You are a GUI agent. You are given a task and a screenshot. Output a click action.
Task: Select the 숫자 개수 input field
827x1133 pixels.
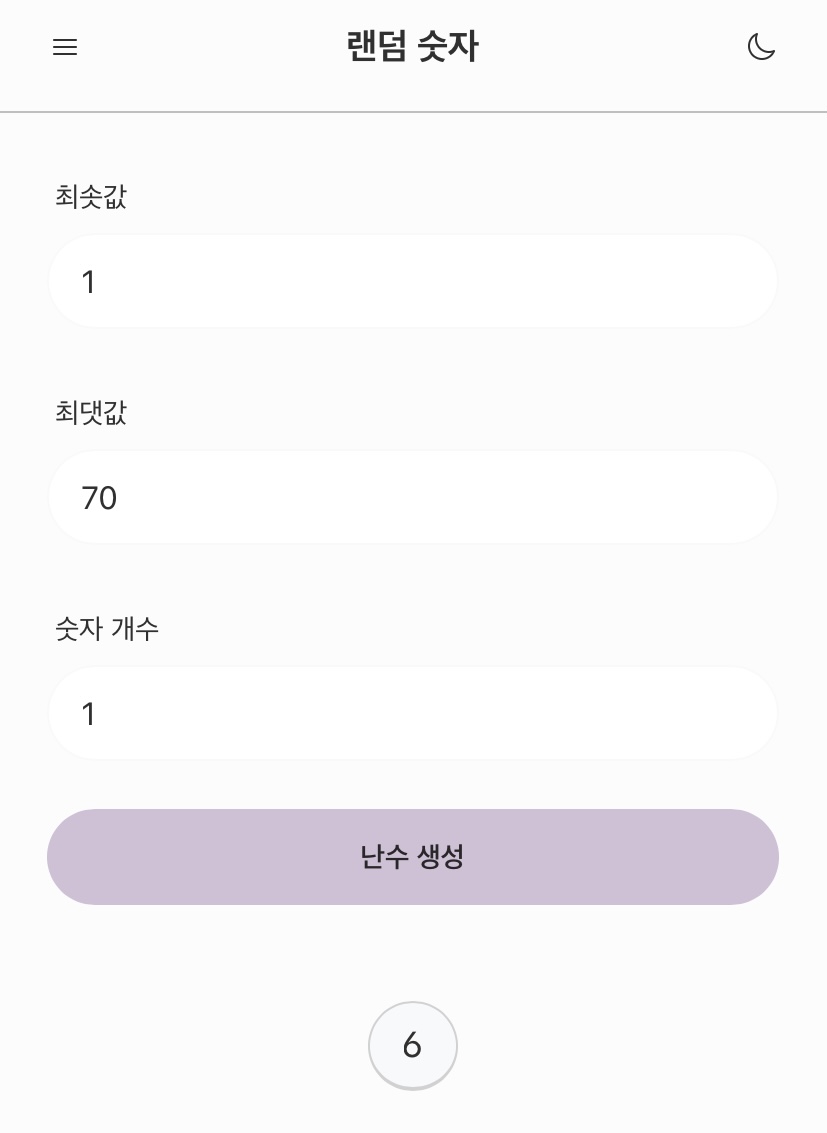point(413,713)
